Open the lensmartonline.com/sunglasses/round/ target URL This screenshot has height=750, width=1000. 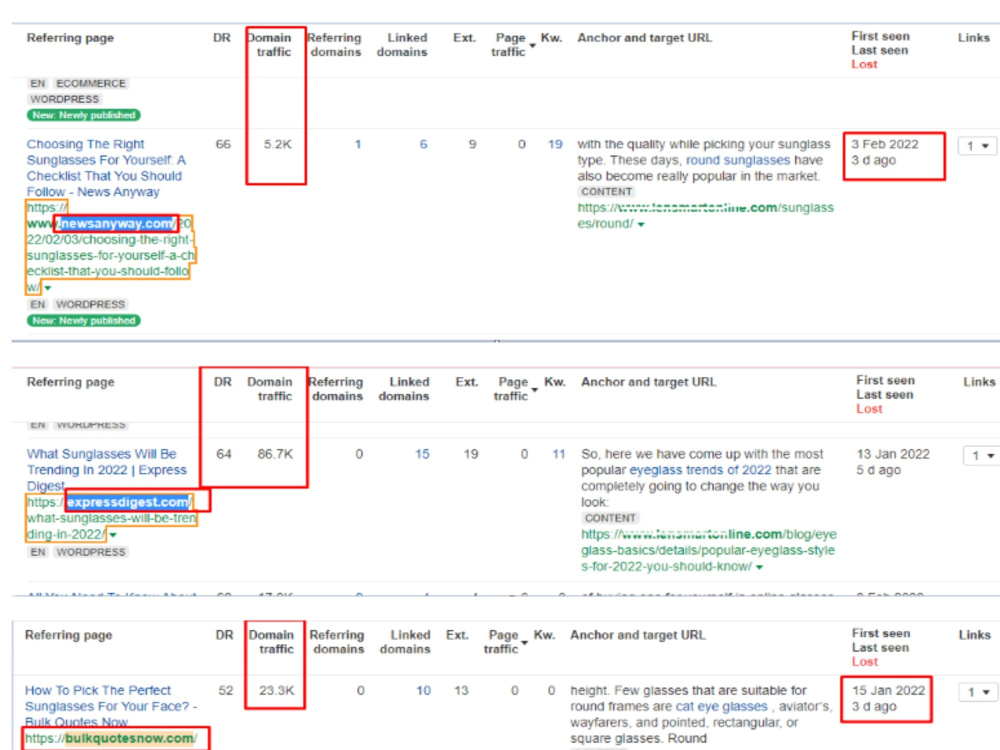click(705, 216)
